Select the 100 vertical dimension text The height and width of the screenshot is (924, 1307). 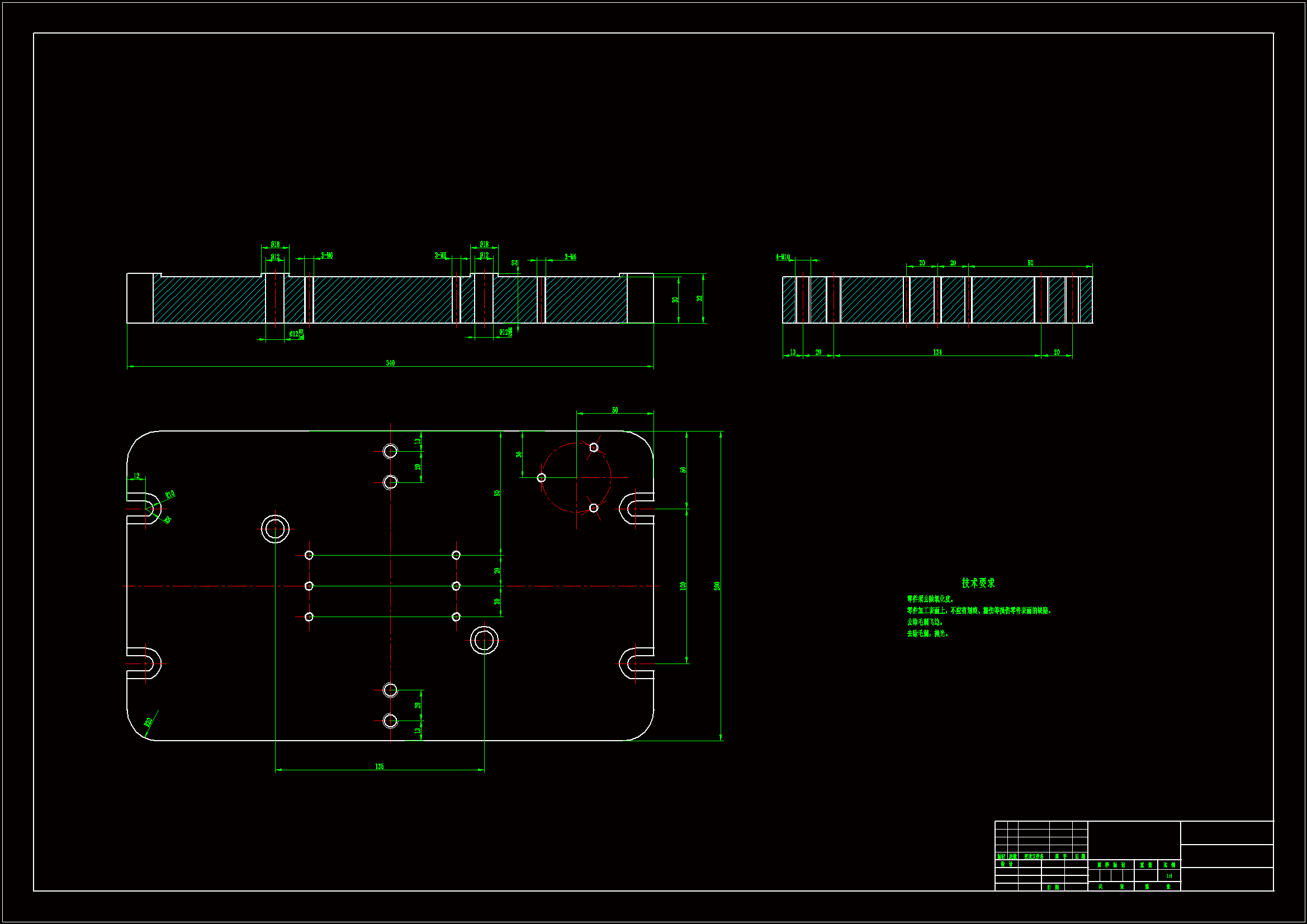(683, 586)
